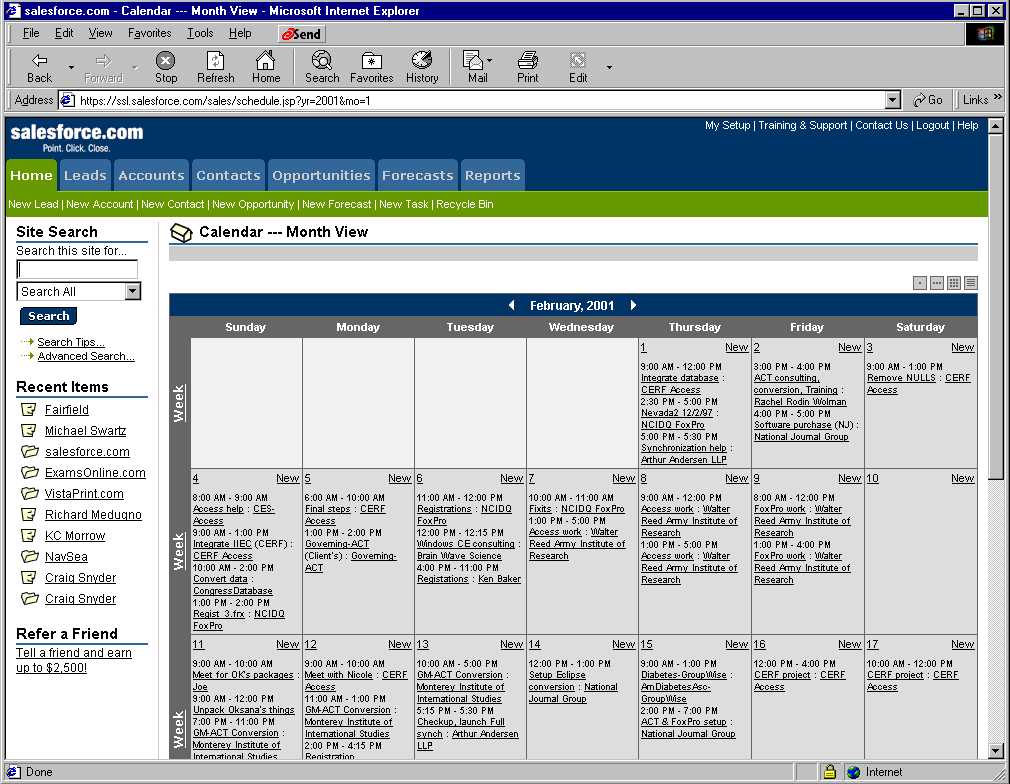The width and height of the screenshot is (1010, 784).
Task: Switch to month view grid icon
Action: tap(954, 283)
